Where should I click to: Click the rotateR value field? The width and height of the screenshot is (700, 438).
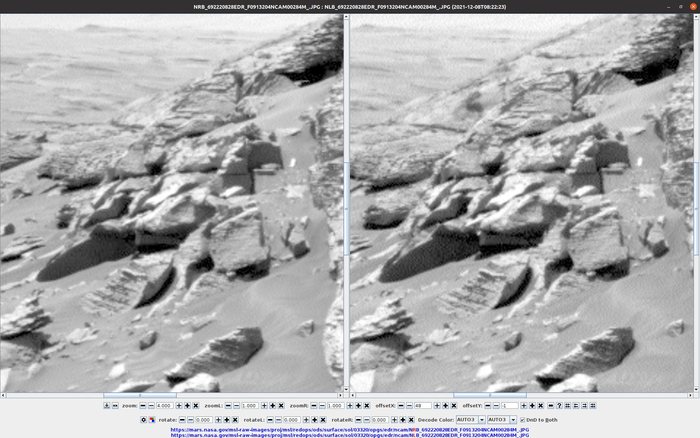(380, 420)
